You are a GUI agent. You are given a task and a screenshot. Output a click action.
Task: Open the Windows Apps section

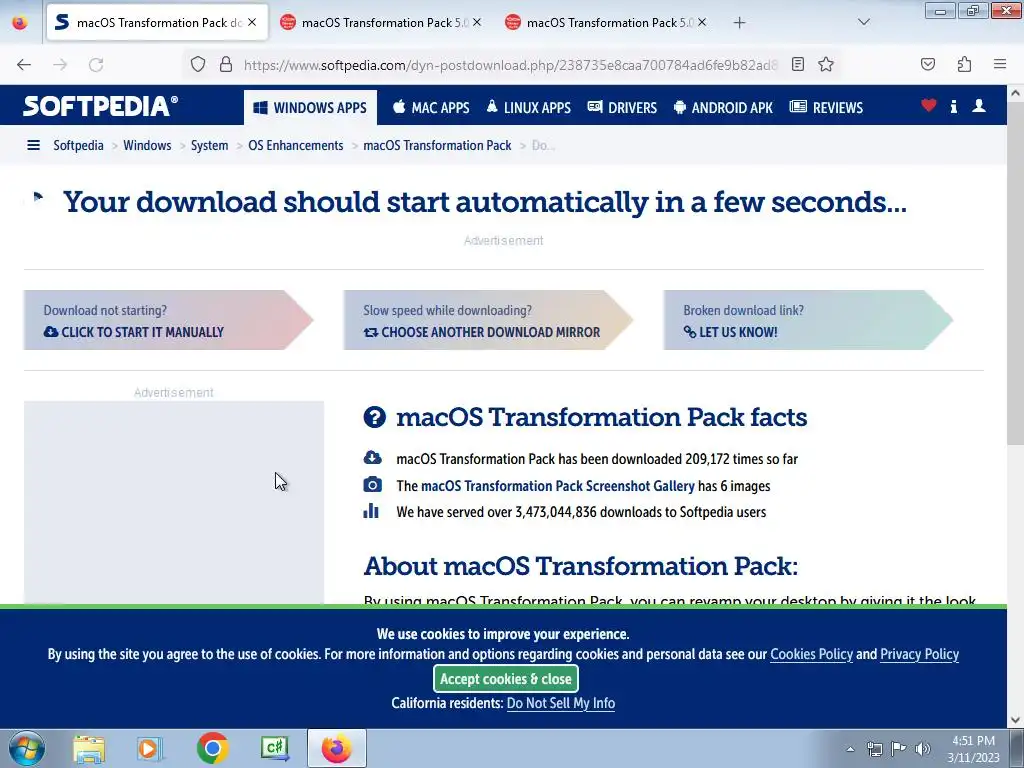pos(310,108)
